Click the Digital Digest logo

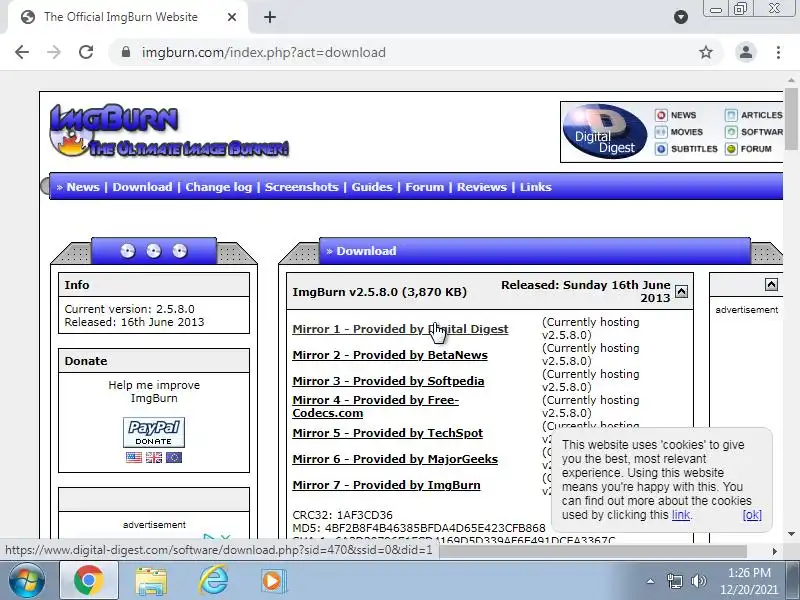605,132
